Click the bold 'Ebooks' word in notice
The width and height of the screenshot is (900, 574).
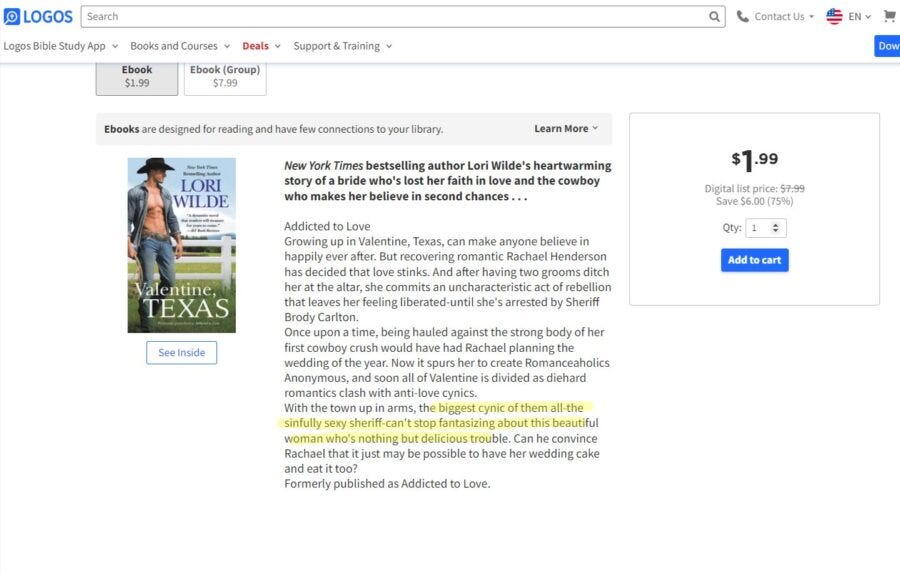[121, 129]
